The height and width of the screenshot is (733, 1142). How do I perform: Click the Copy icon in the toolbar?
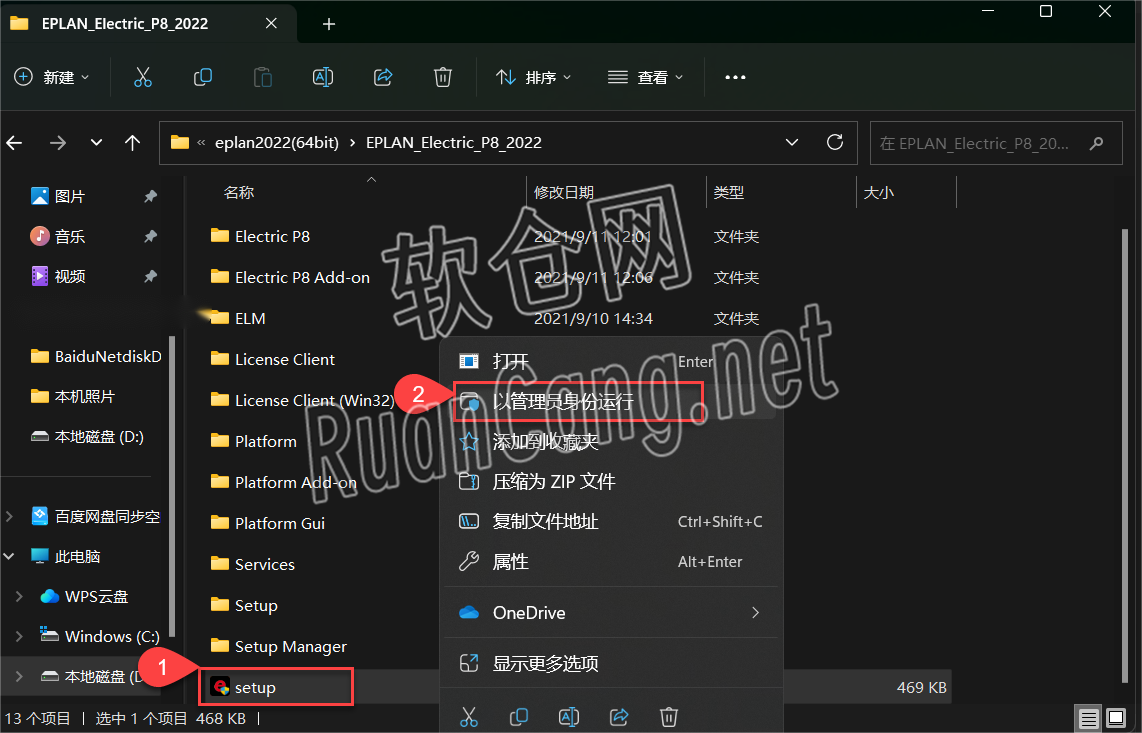pos(202,77)
